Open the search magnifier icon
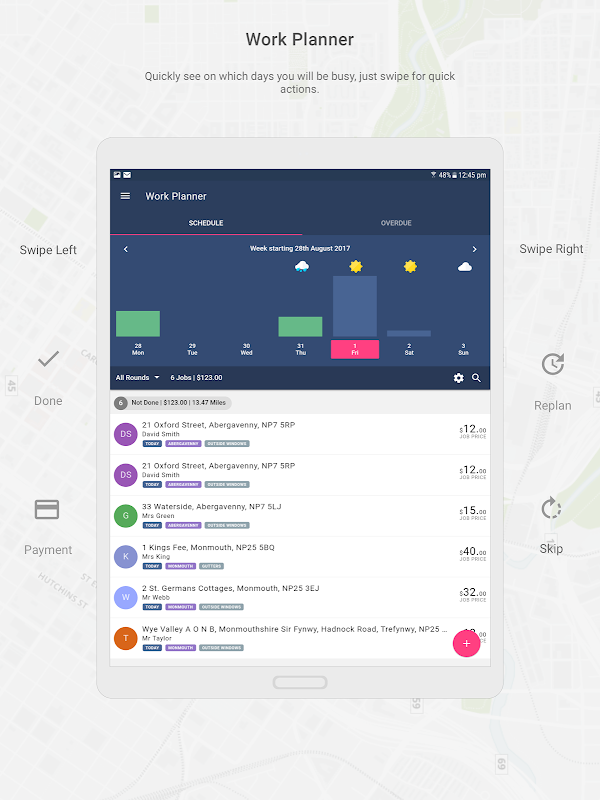The height and width of the screenshot is (800, 600). (476, 378)
